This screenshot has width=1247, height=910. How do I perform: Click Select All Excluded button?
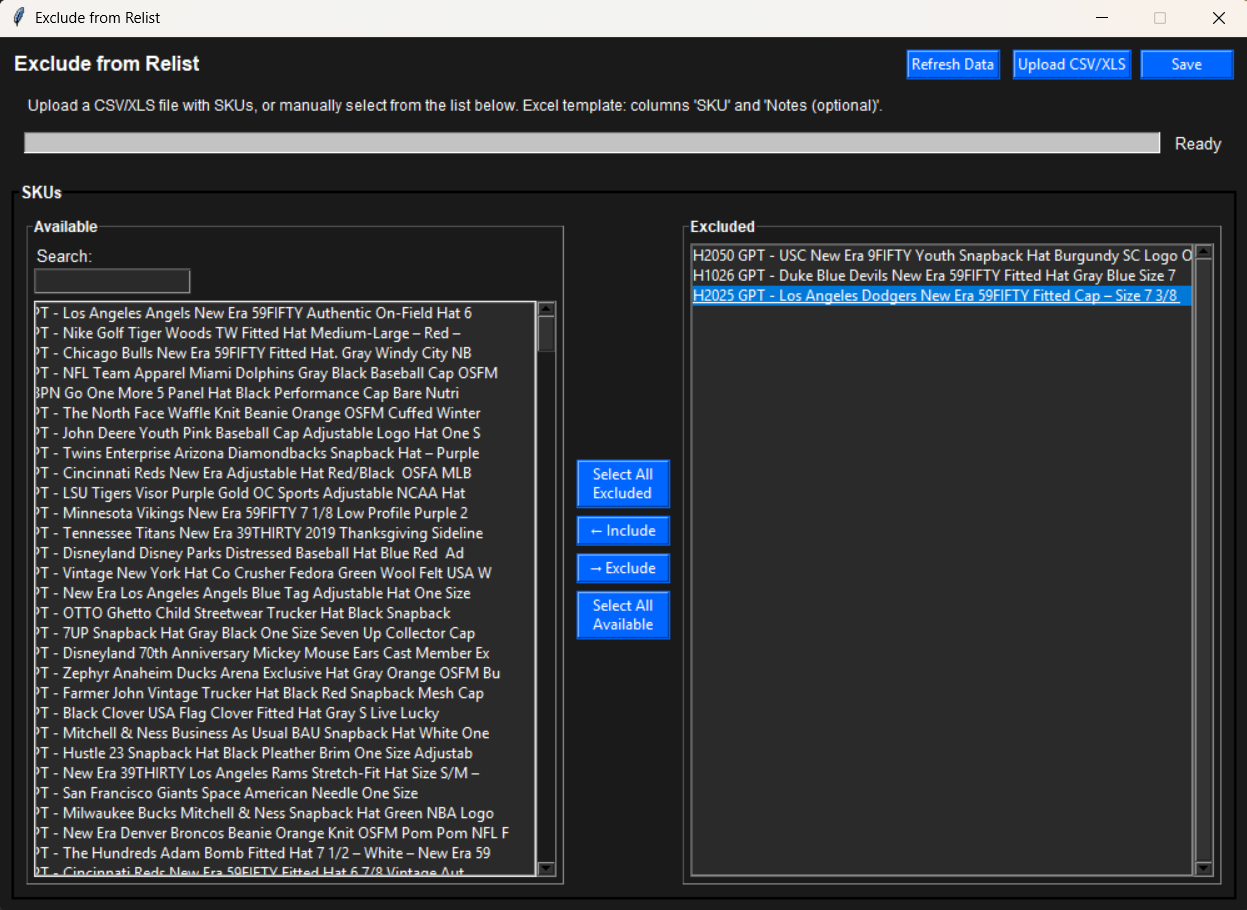pyautogui.click(x=622, y=484)
